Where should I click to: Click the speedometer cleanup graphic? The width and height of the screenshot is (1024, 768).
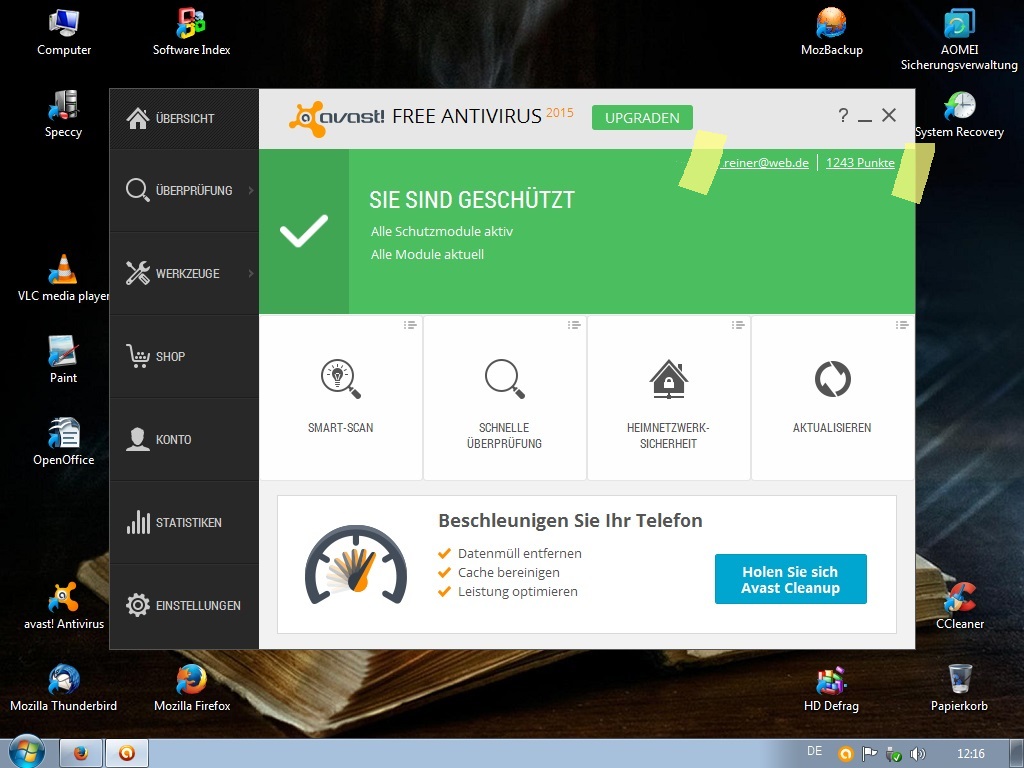pos(356,566)
